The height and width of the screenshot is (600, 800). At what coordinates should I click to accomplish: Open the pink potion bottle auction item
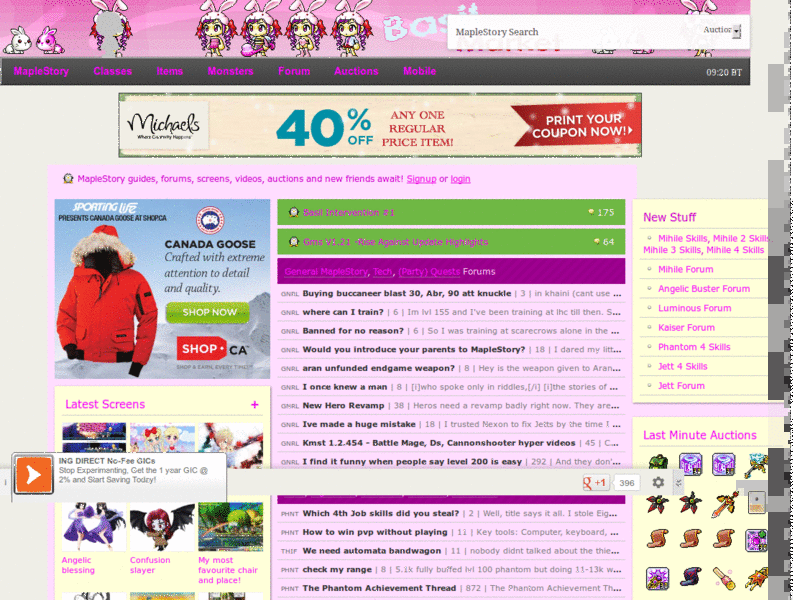click(723, 579)
